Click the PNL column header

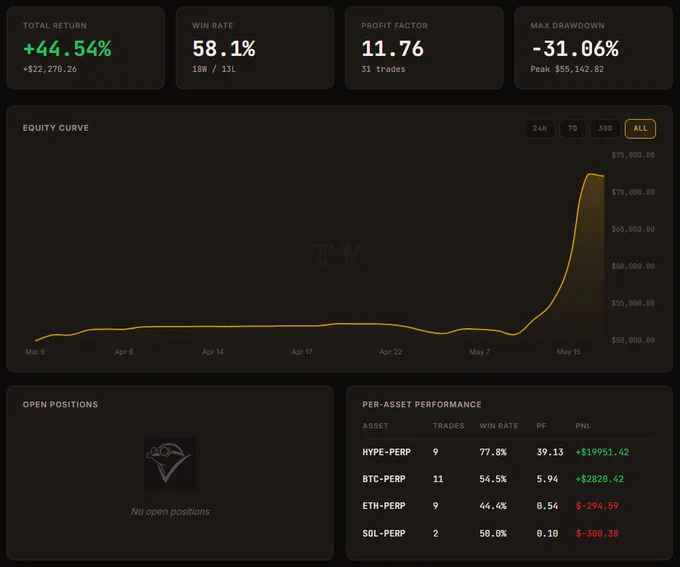[x=583, y=426]
